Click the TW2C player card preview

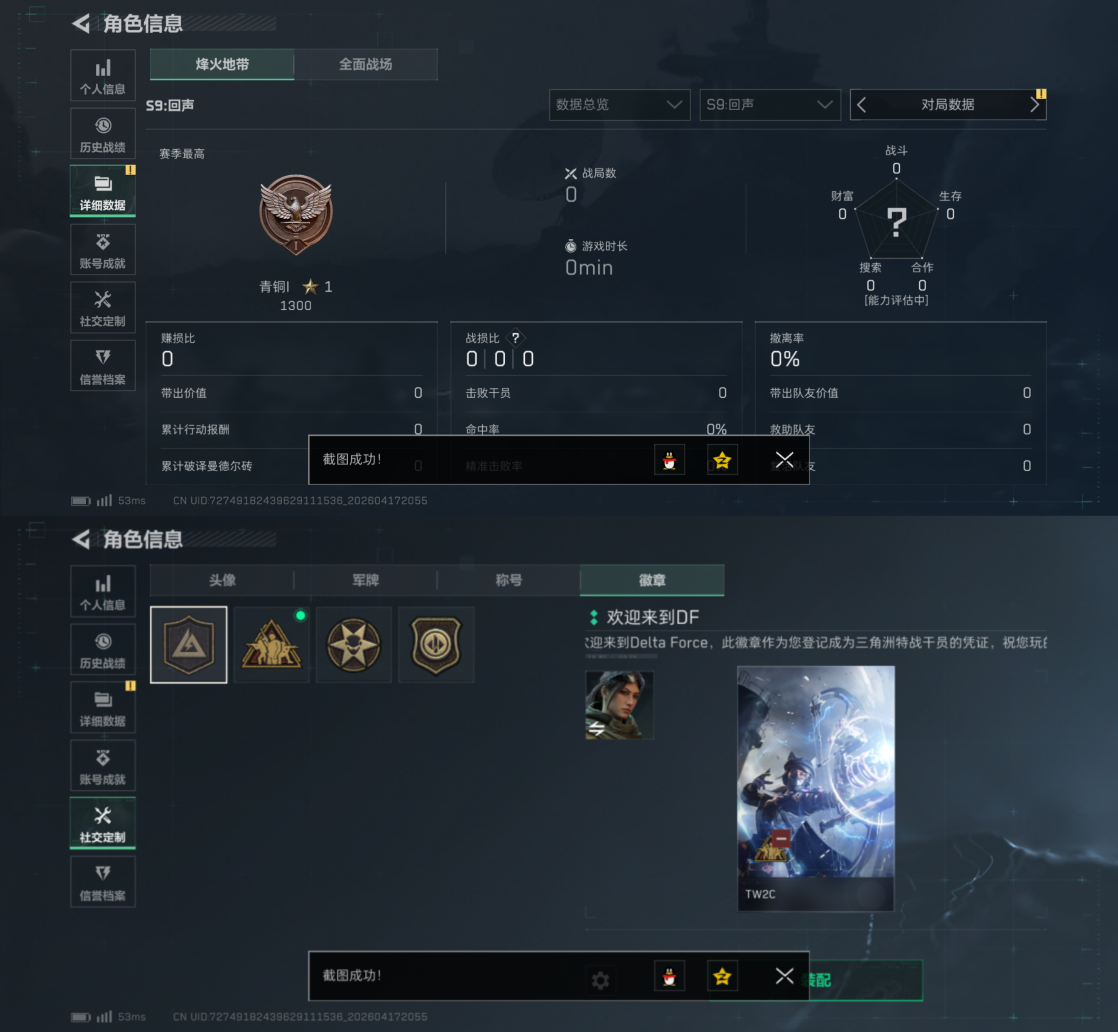816,788
